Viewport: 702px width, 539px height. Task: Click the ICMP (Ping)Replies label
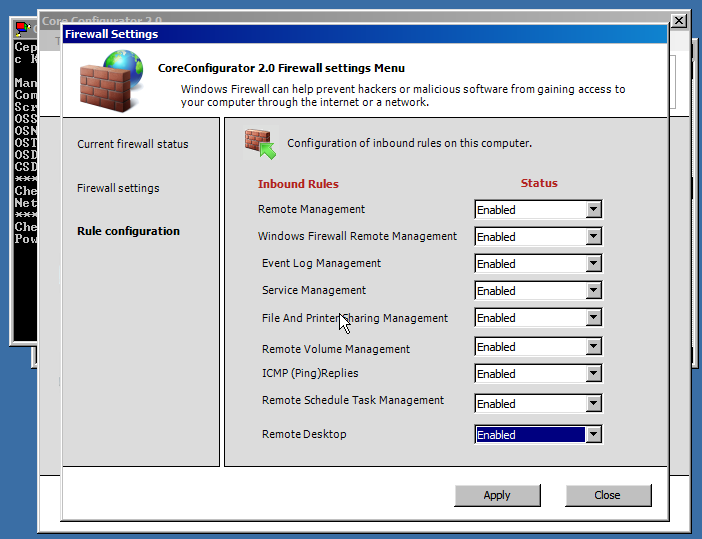point(310,373)
